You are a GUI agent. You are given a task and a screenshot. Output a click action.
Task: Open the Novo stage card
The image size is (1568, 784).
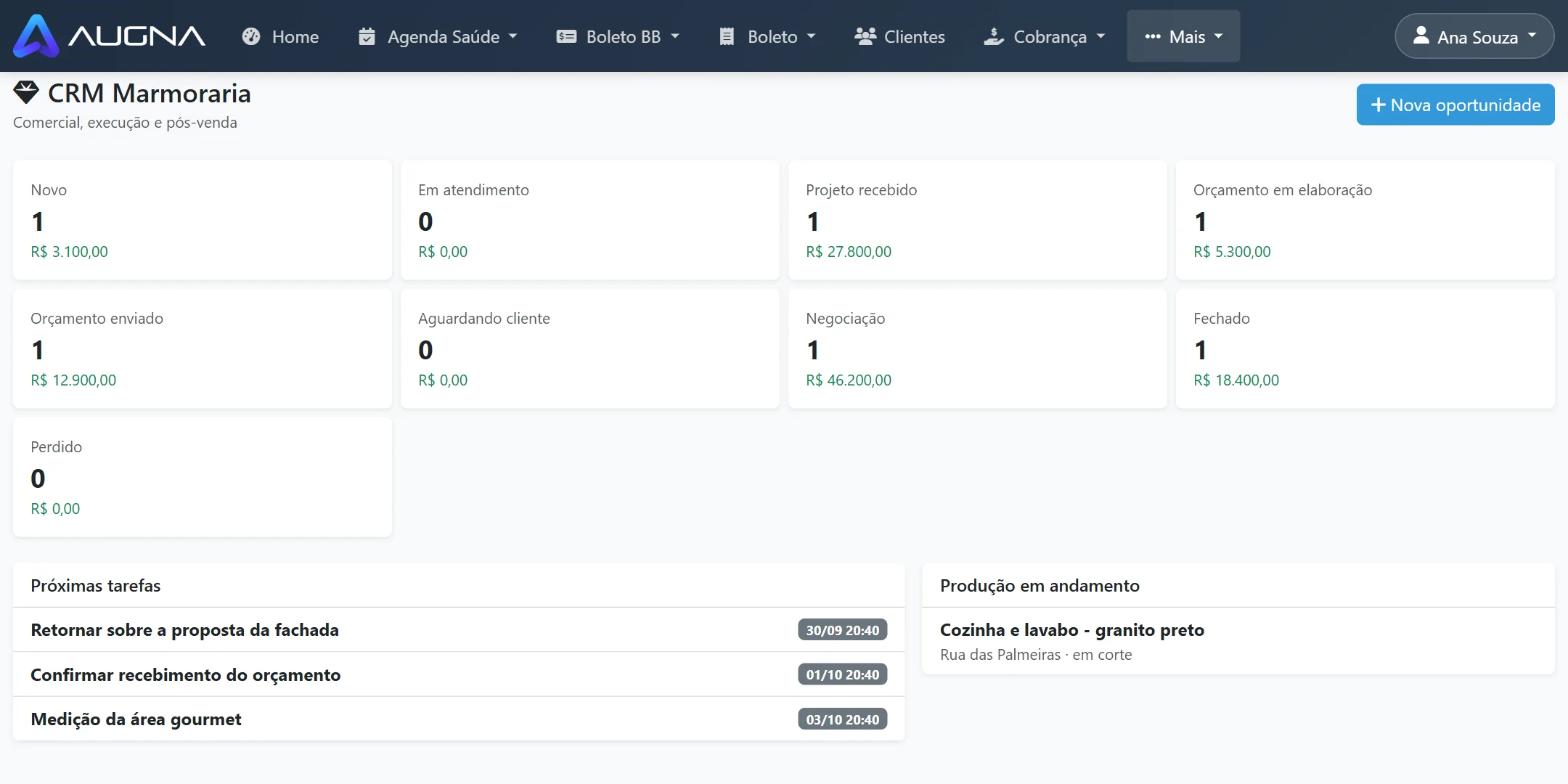point(203,220)
